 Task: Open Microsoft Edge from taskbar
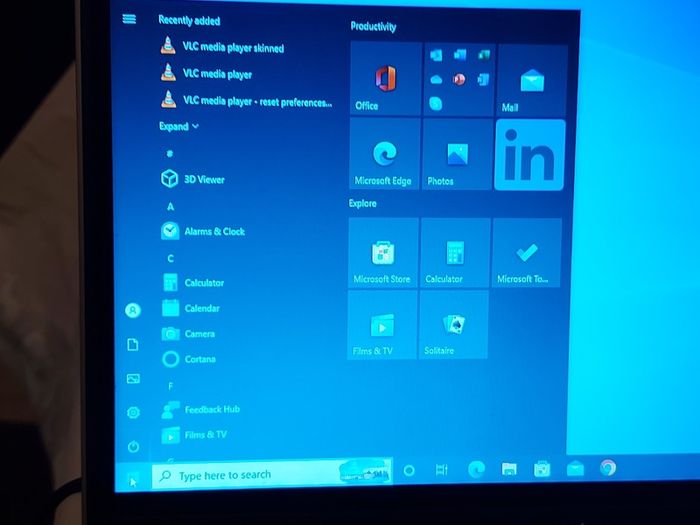tap(476, 469)
